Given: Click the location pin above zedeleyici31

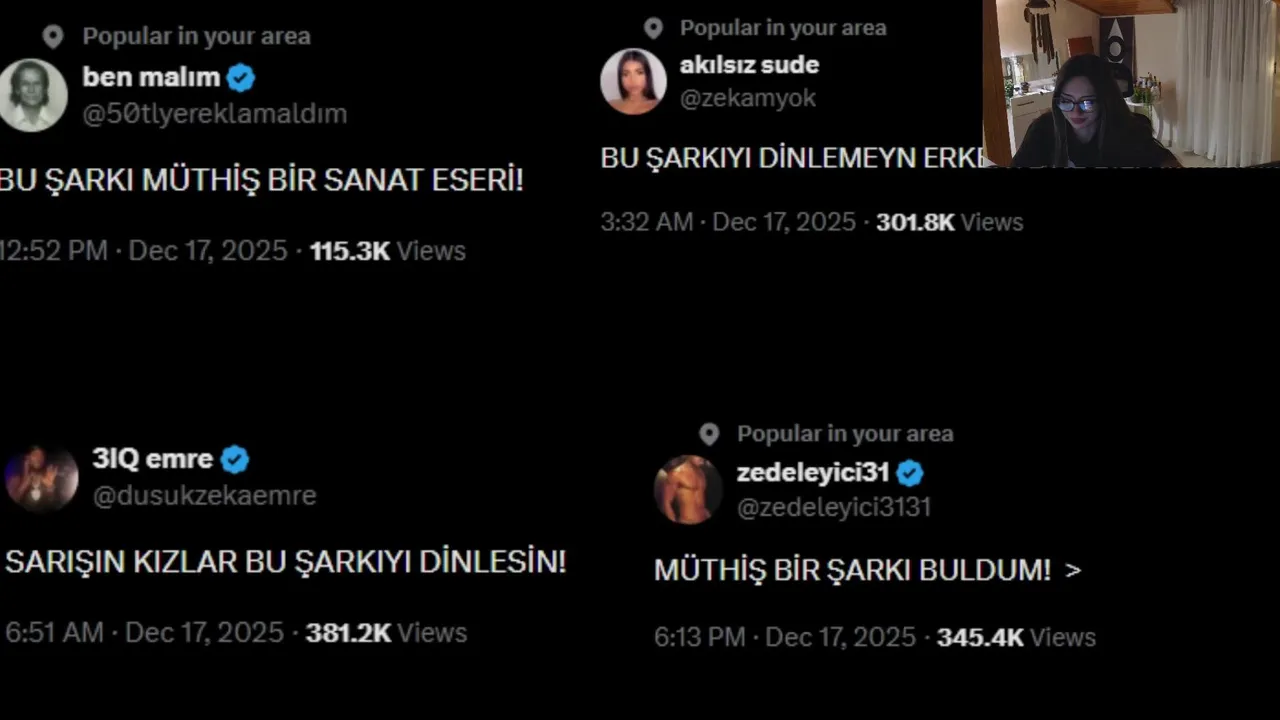Looking at the screenshot, I should click(x=709, y=434).
